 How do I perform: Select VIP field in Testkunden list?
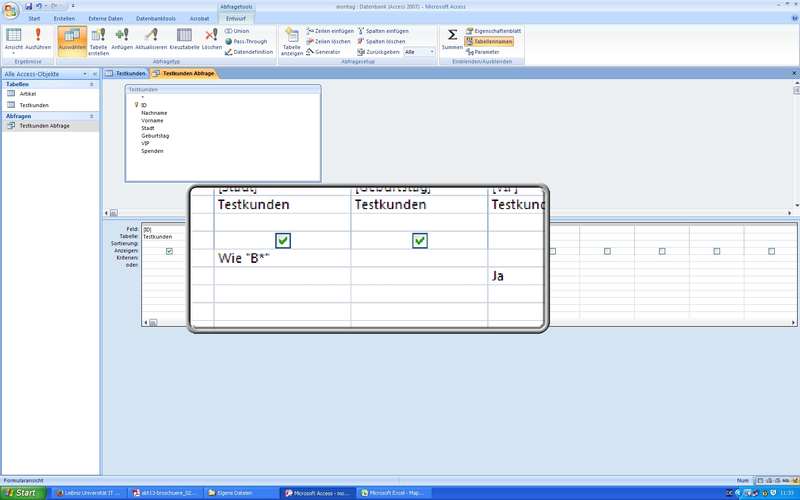(145, 143)
